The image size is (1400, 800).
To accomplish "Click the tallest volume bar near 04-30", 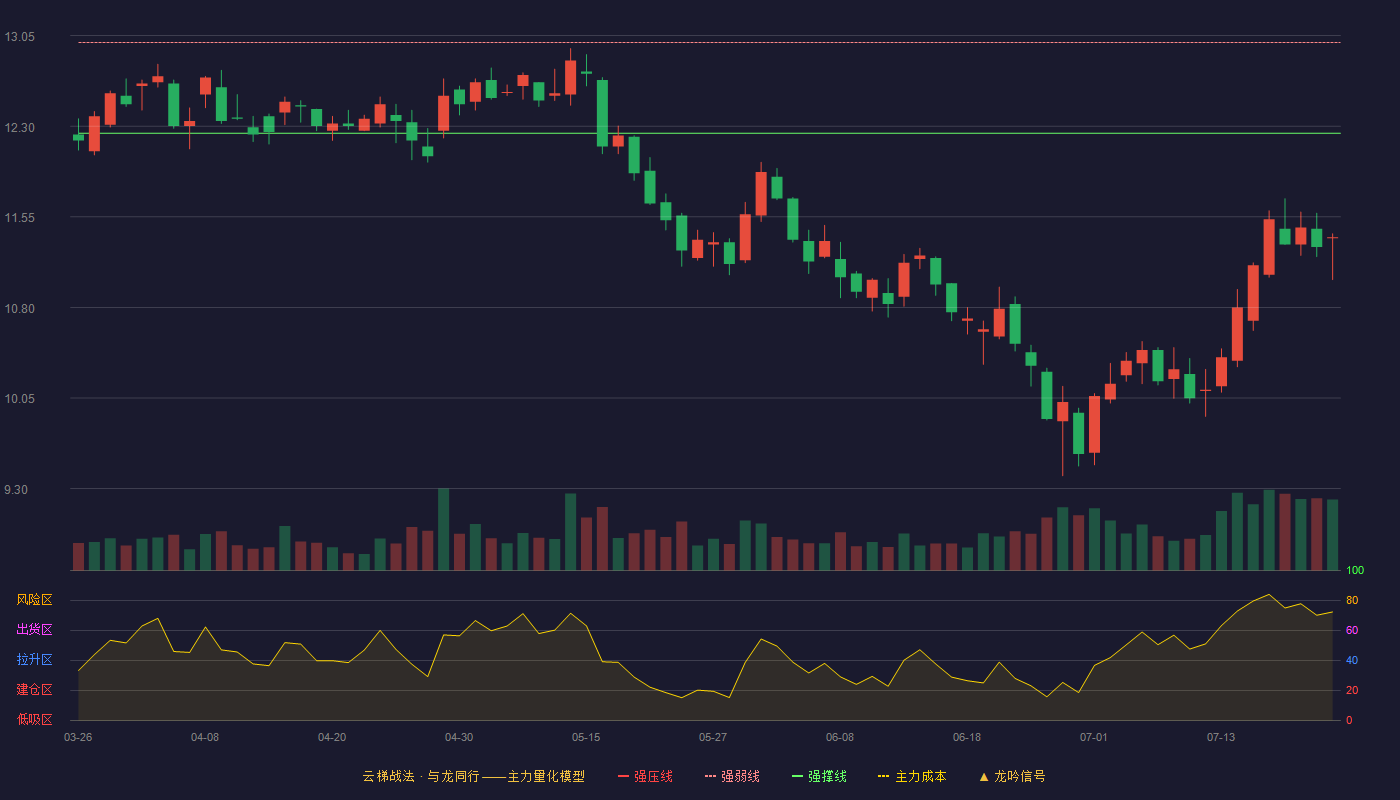I will [443, 529].
